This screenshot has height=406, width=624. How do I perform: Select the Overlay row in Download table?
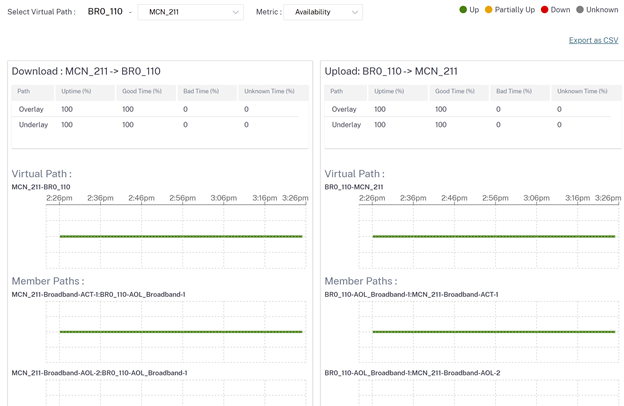pyautogui.click(x=155, y=109)
